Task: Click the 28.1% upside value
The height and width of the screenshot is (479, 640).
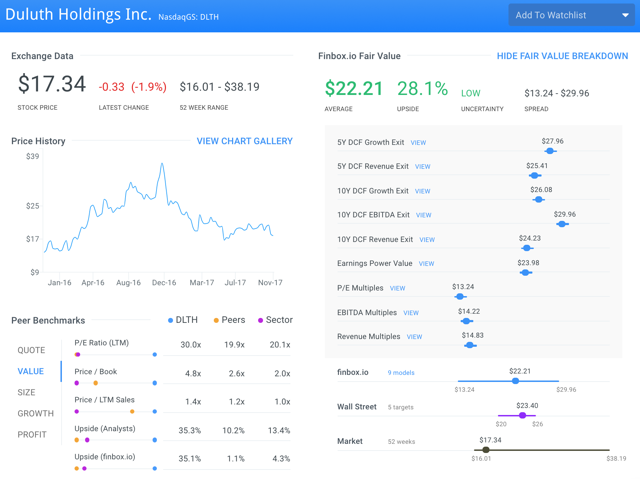Action: [422, 89]
